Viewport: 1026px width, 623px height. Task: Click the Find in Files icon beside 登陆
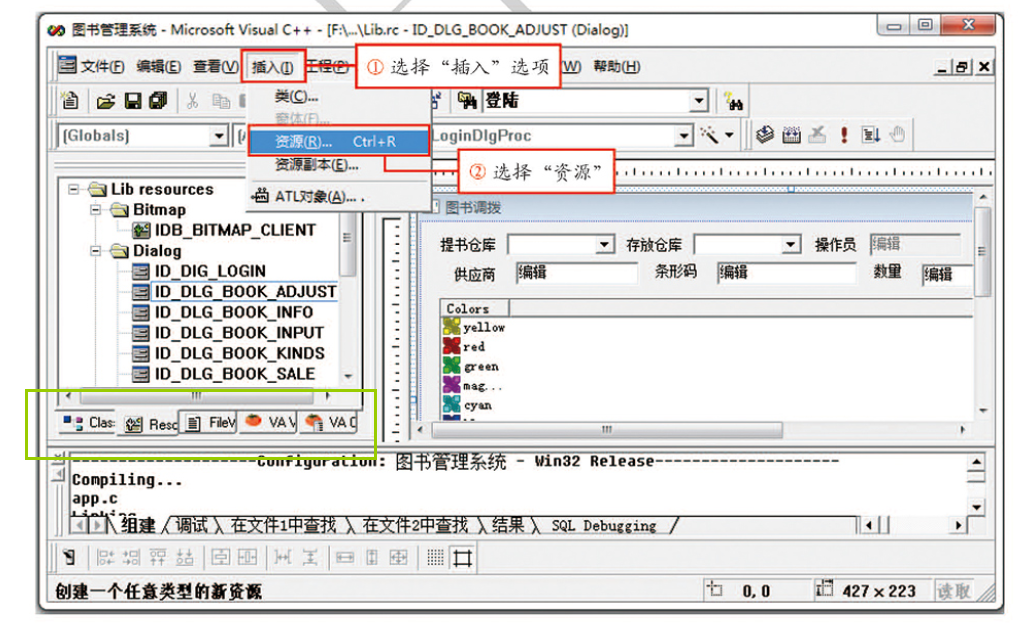[467, 100]
